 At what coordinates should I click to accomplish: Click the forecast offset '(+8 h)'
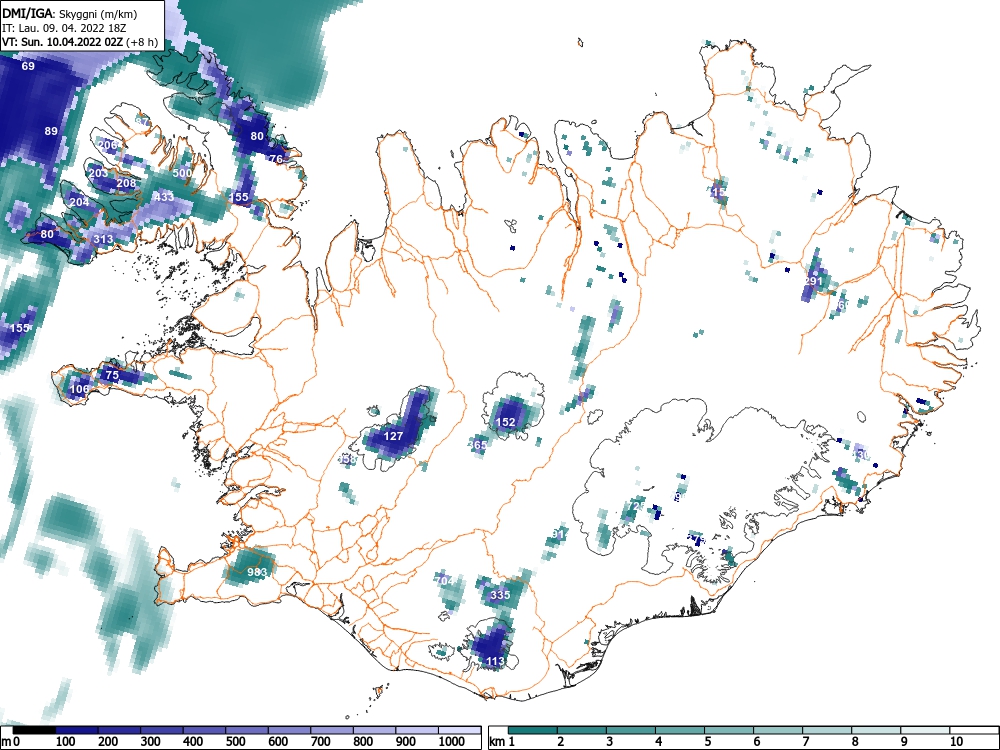pyautogui.click(x=142, y=42)
